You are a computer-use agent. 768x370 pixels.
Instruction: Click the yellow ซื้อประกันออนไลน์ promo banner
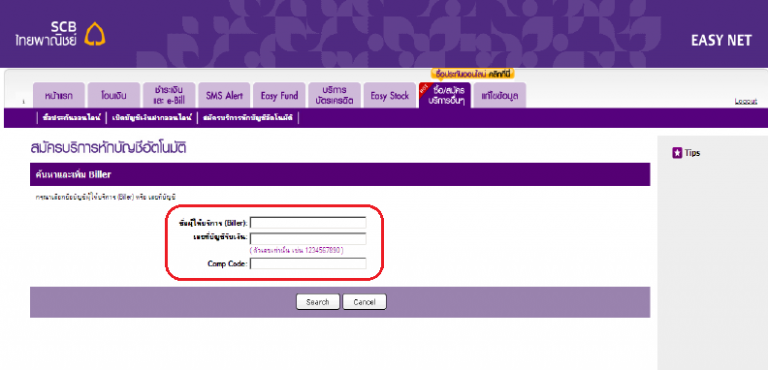click(473, 74)
